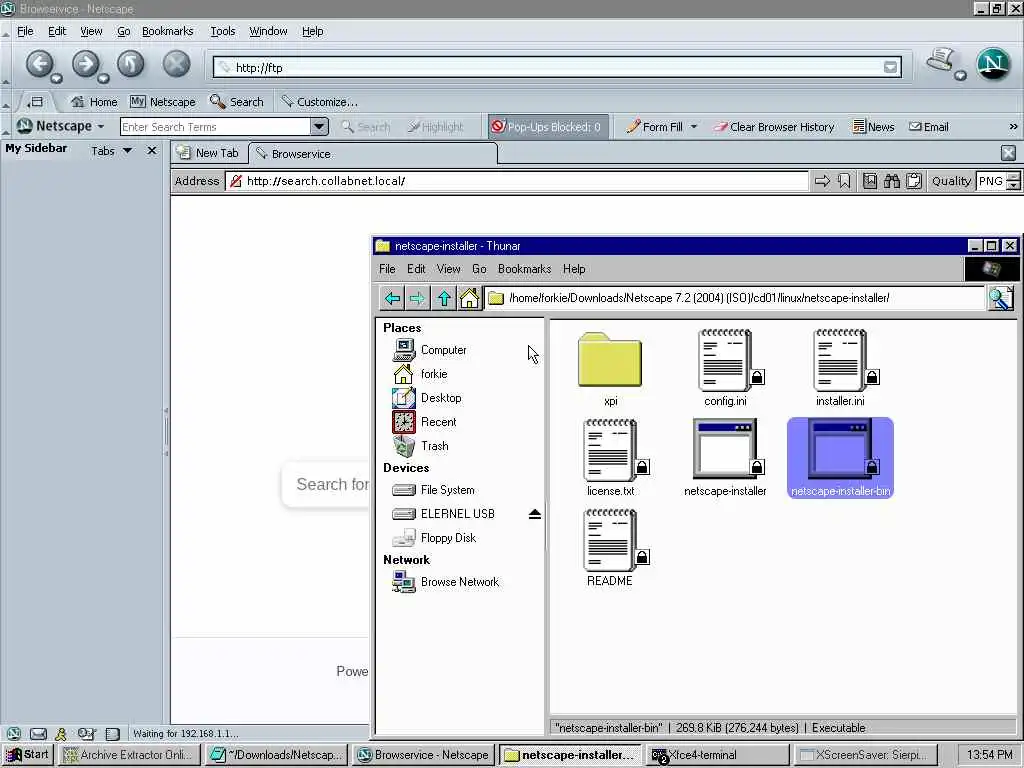This screenshot has height=768, width=1024.
Task: Click the Search button in personal toolbar
Action: 236,102
